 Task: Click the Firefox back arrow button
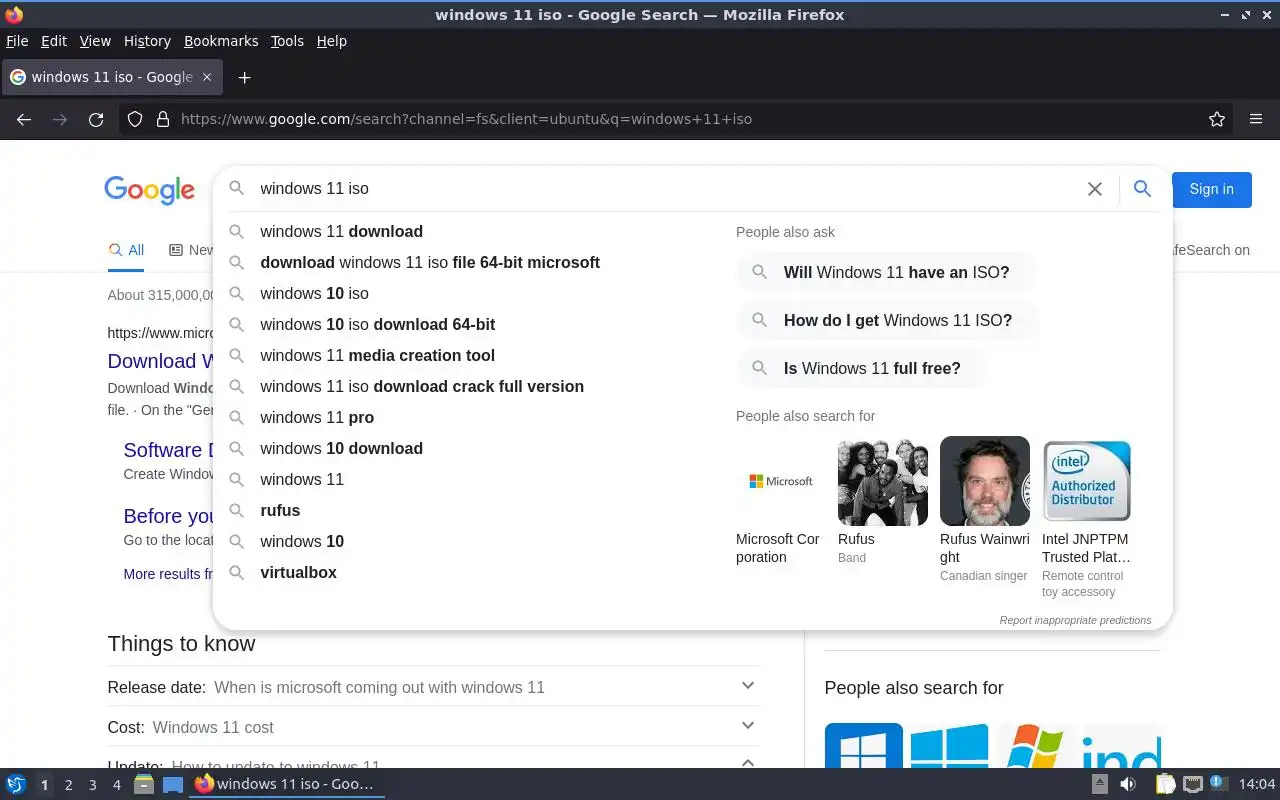pos(24,119)
